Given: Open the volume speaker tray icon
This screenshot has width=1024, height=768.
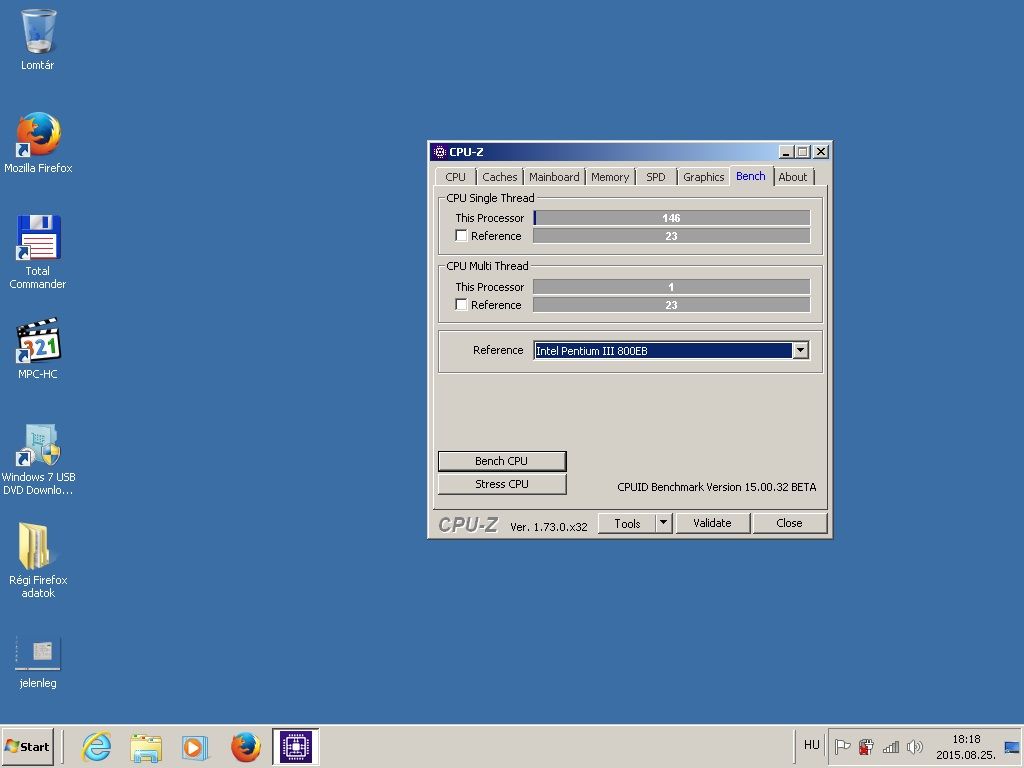Looking at the screenshot, I should tap(915, 746).
